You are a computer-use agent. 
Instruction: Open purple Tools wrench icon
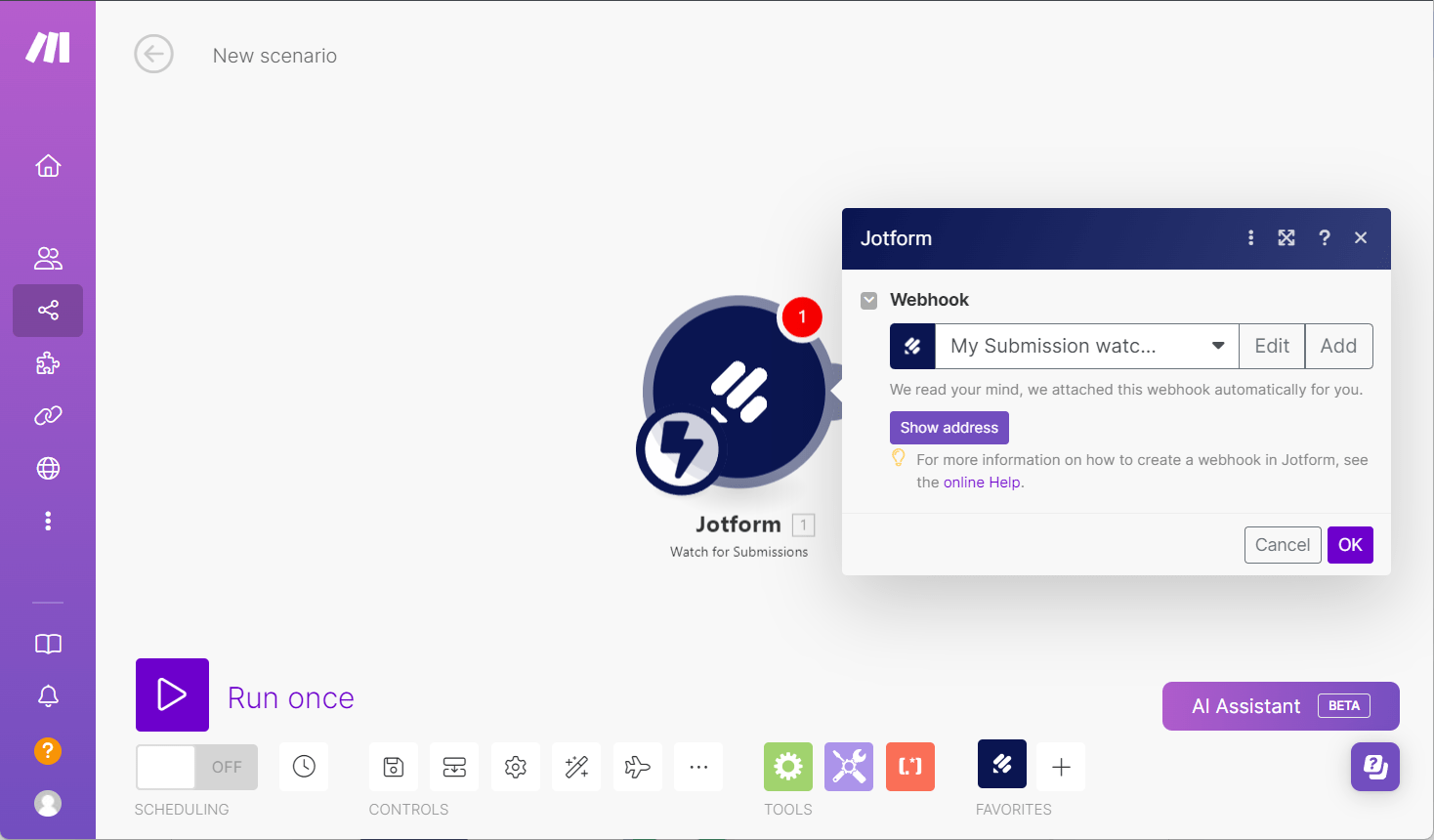tap(849, 767)
